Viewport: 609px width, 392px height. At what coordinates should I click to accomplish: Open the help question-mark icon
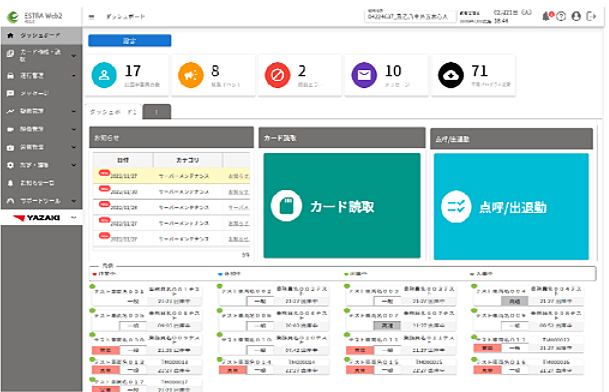561,16
